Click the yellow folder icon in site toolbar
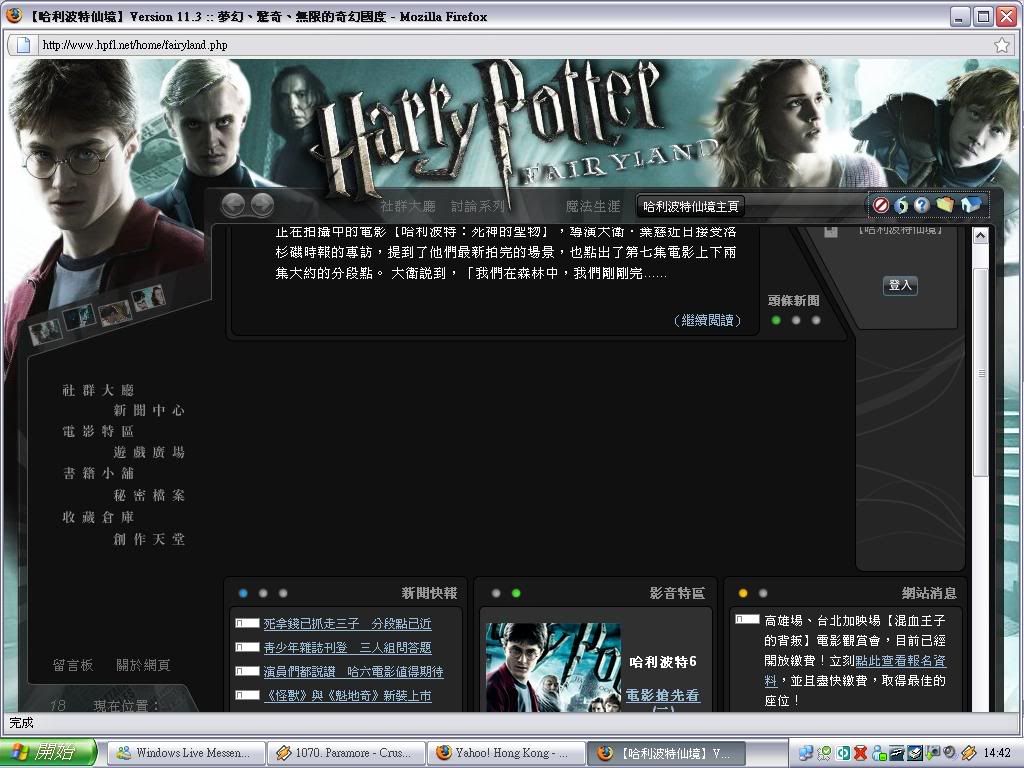This screenshot has width=1024, height=768. 945,205
